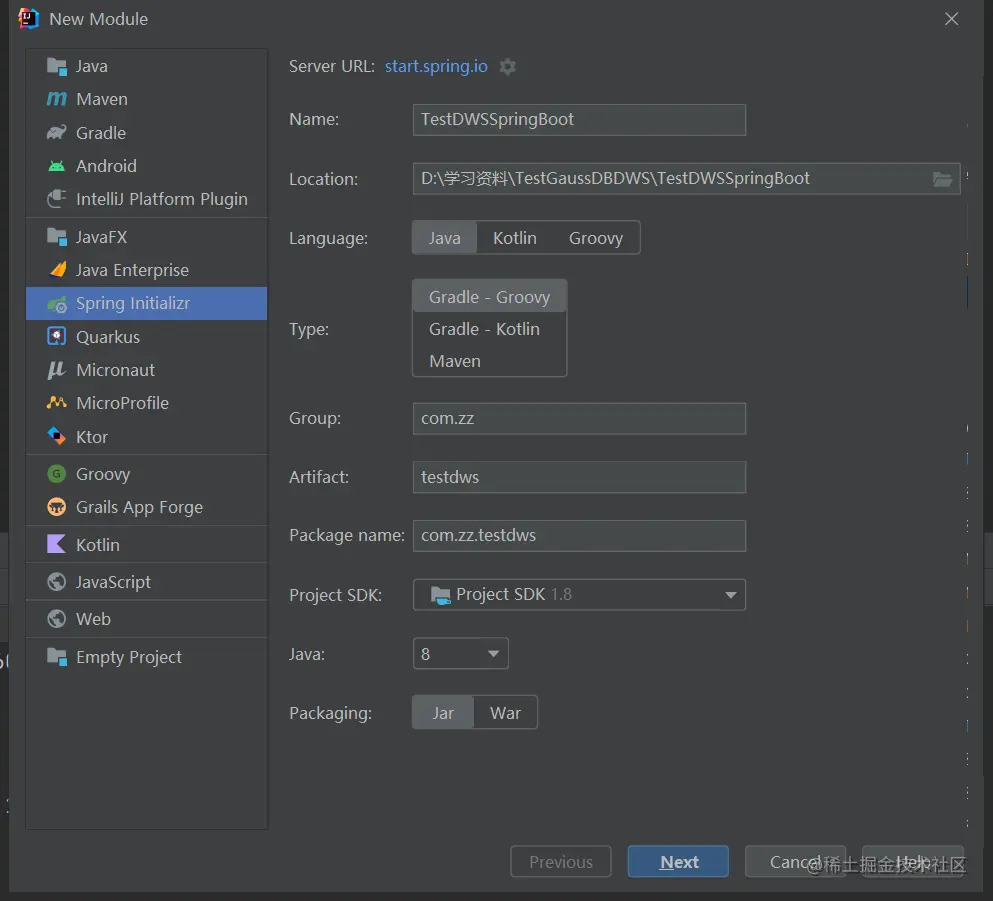
Task: Open the Empty Project generator
Action: click(x=126, y=657)
